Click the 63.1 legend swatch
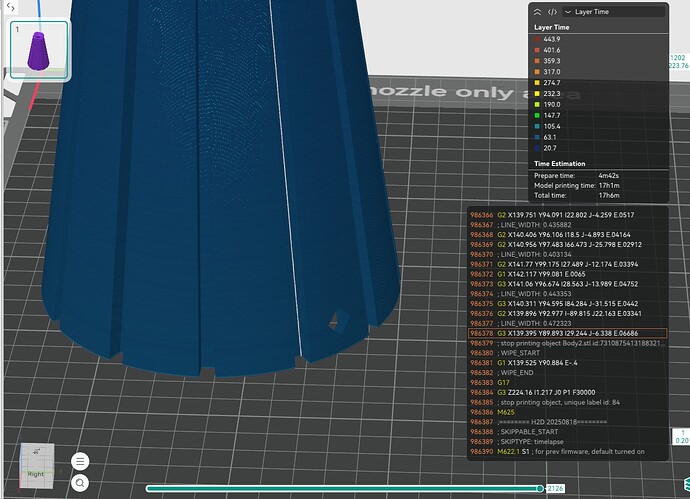 pyautogui.click(x=537, y=137)
